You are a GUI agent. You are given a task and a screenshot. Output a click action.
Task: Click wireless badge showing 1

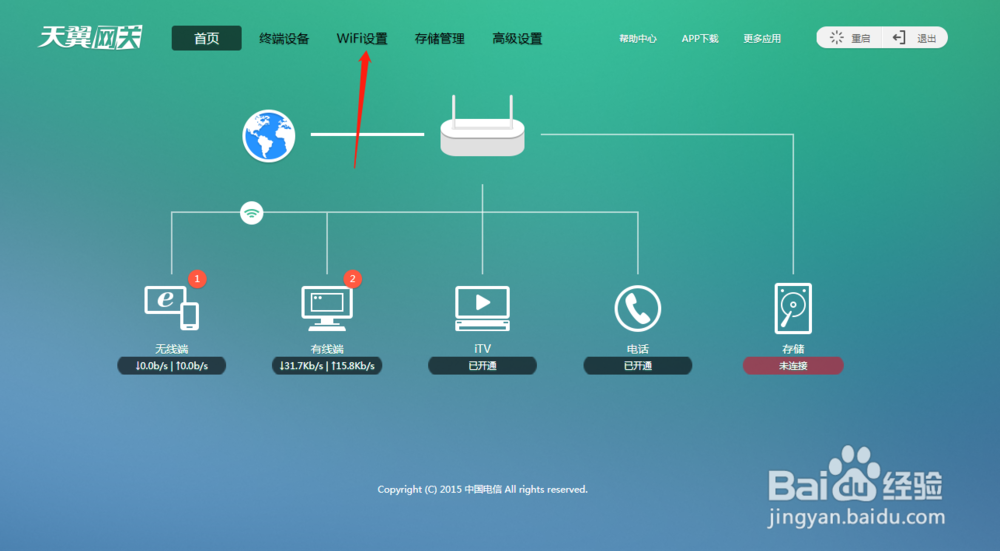point(197,279)
